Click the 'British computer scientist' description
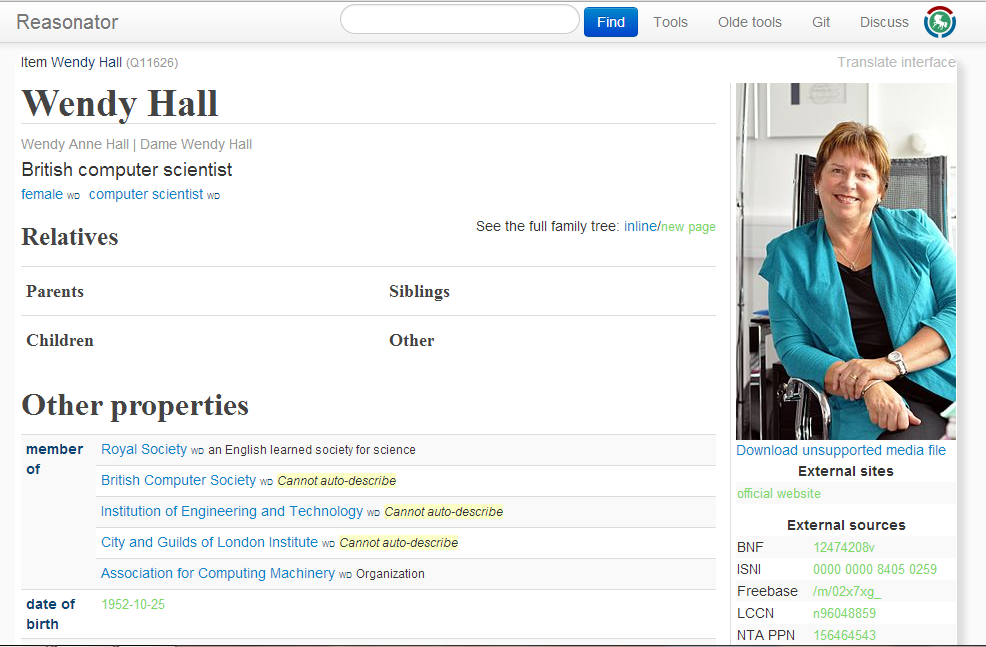 click(x=126, y=170)
